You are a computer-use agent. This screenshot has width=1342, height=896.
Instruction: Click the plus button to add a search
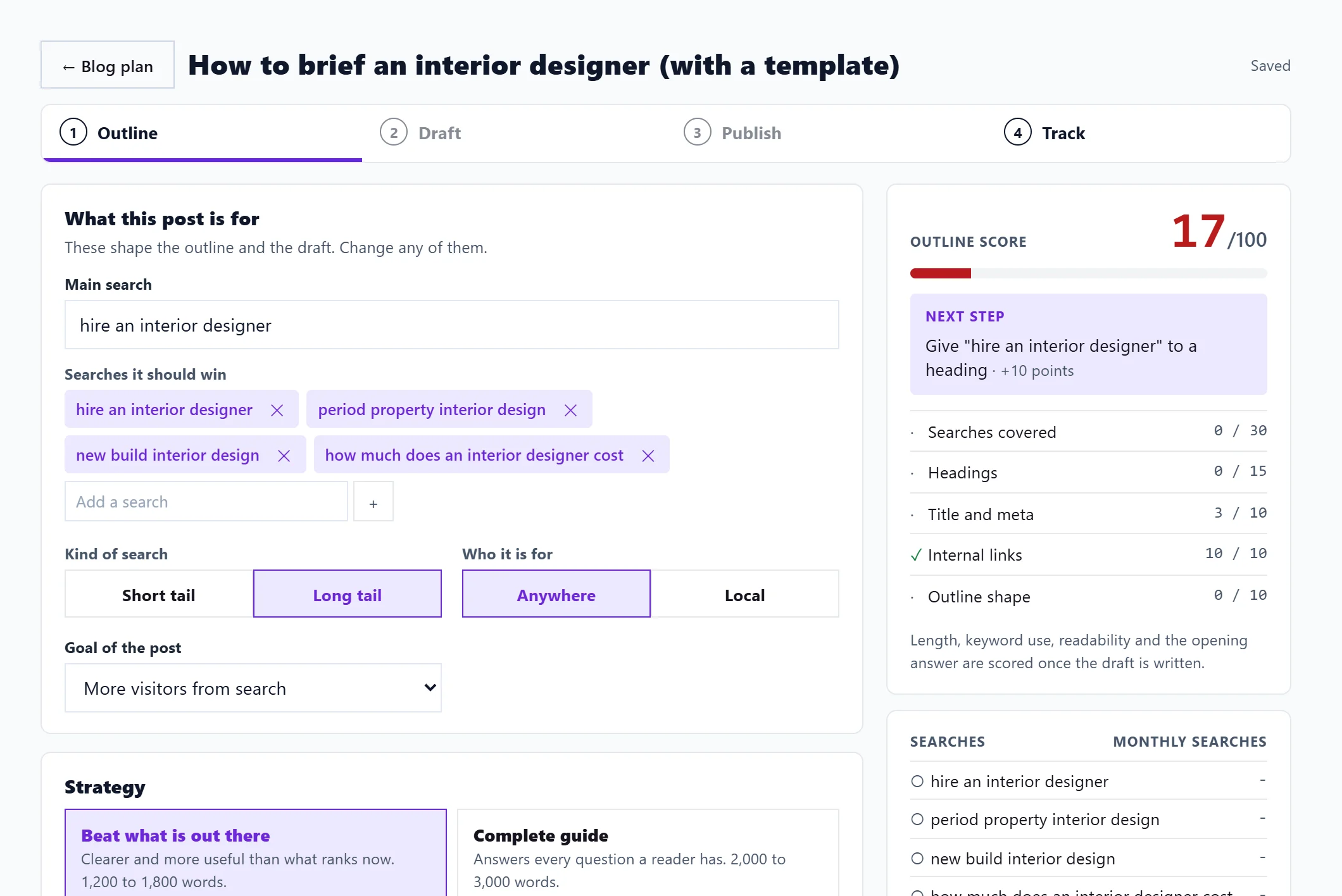373,502
